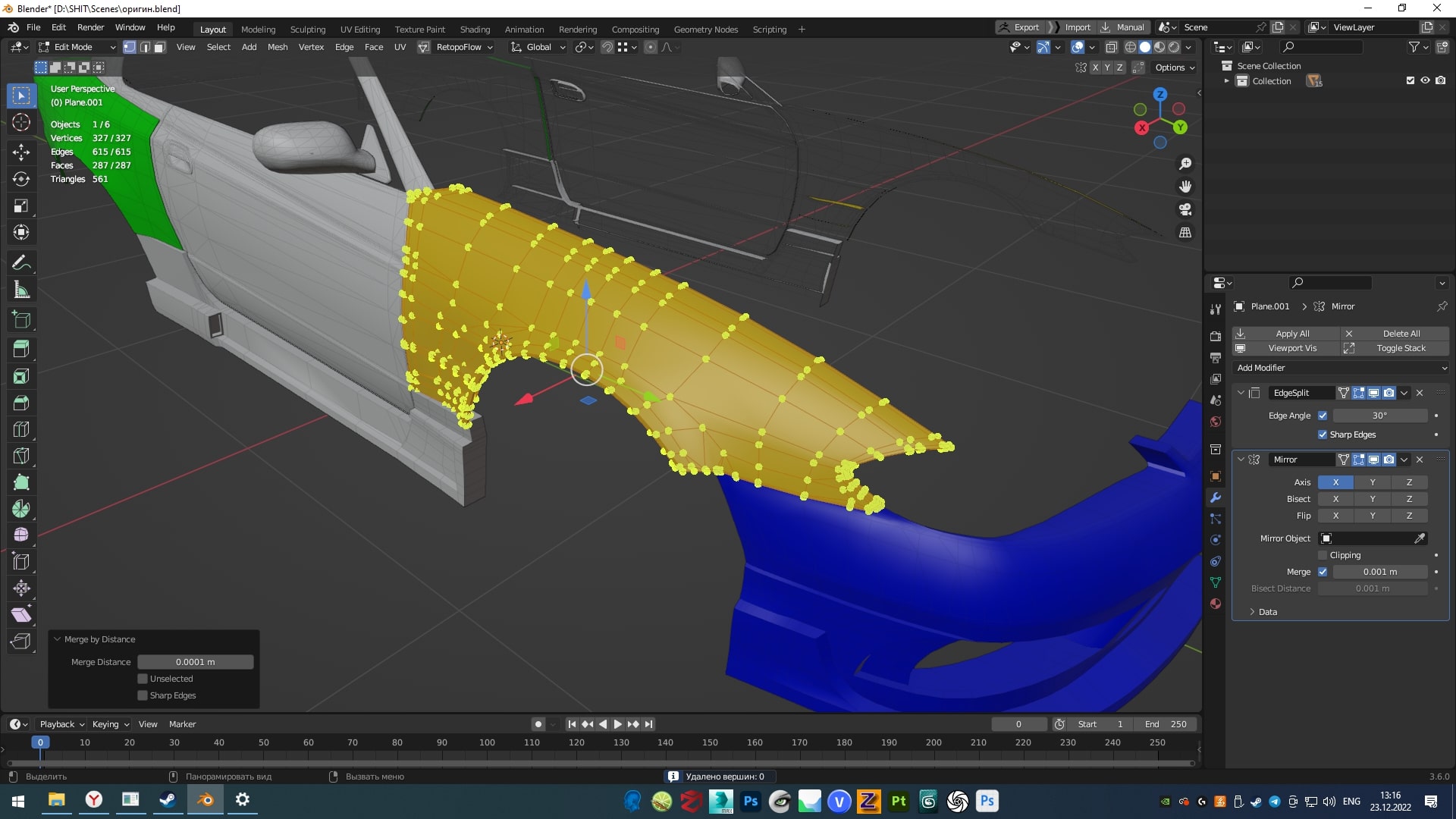Click the camera view gizmo icon

click(x=1185, y=209)
